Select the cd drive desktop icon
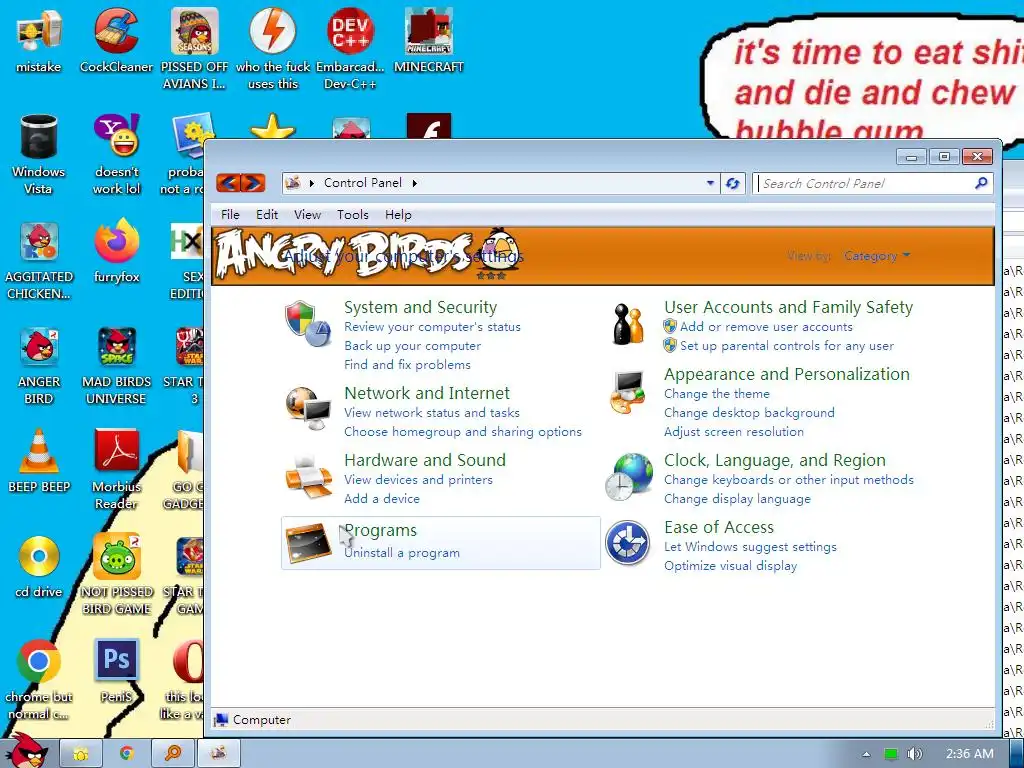The height and width of the screenshot is (768, 1024). coord(39,556)
